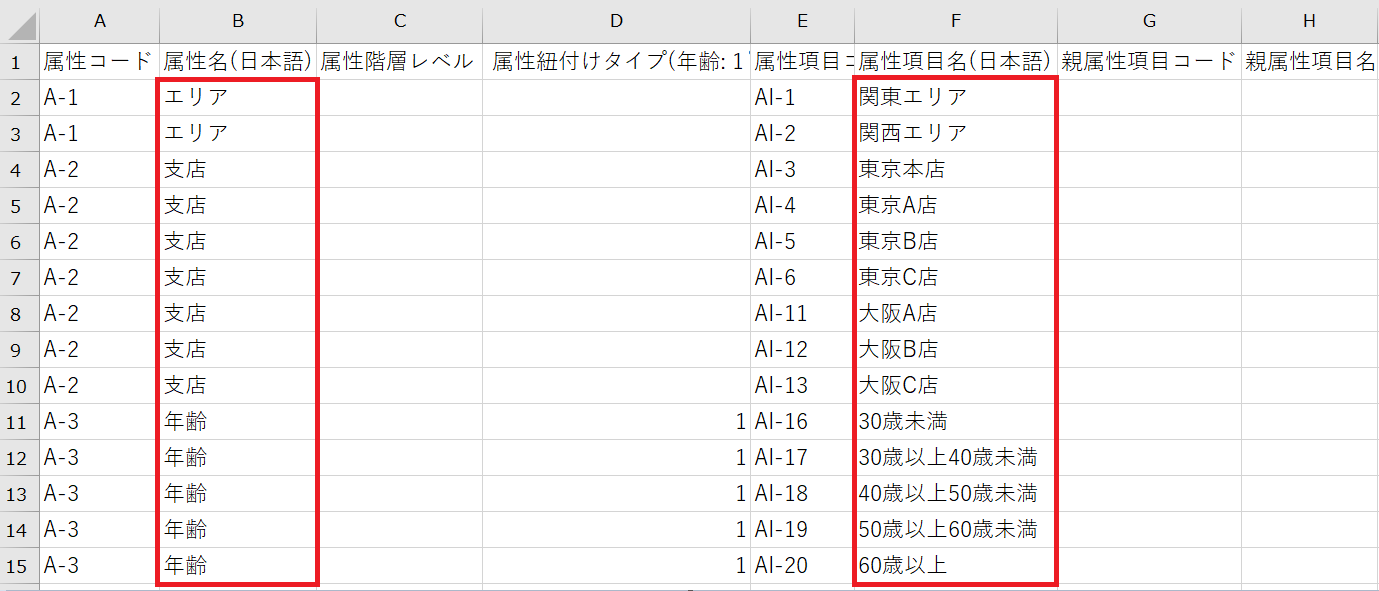This screenshot has width=1379, height=591.
Task: Click the AI-16 cell in column E
Action: (801, 420)
